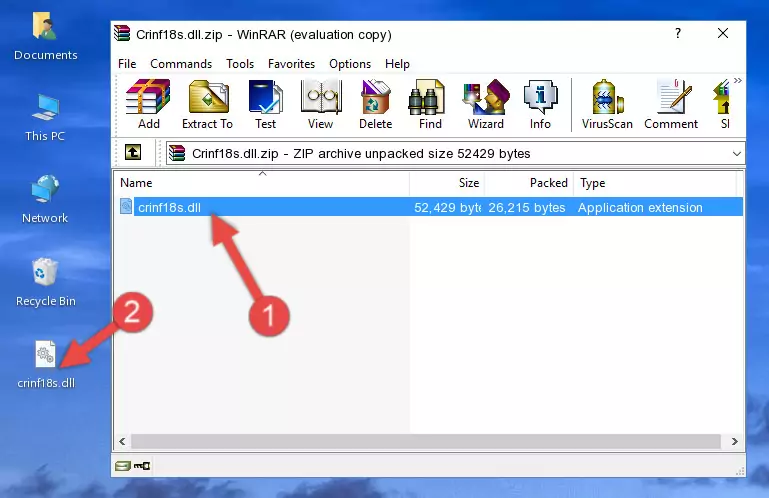Select the crinf18s.dll desktop file
Viewport: 769px width, 498px height.
(x=46, y=365)
